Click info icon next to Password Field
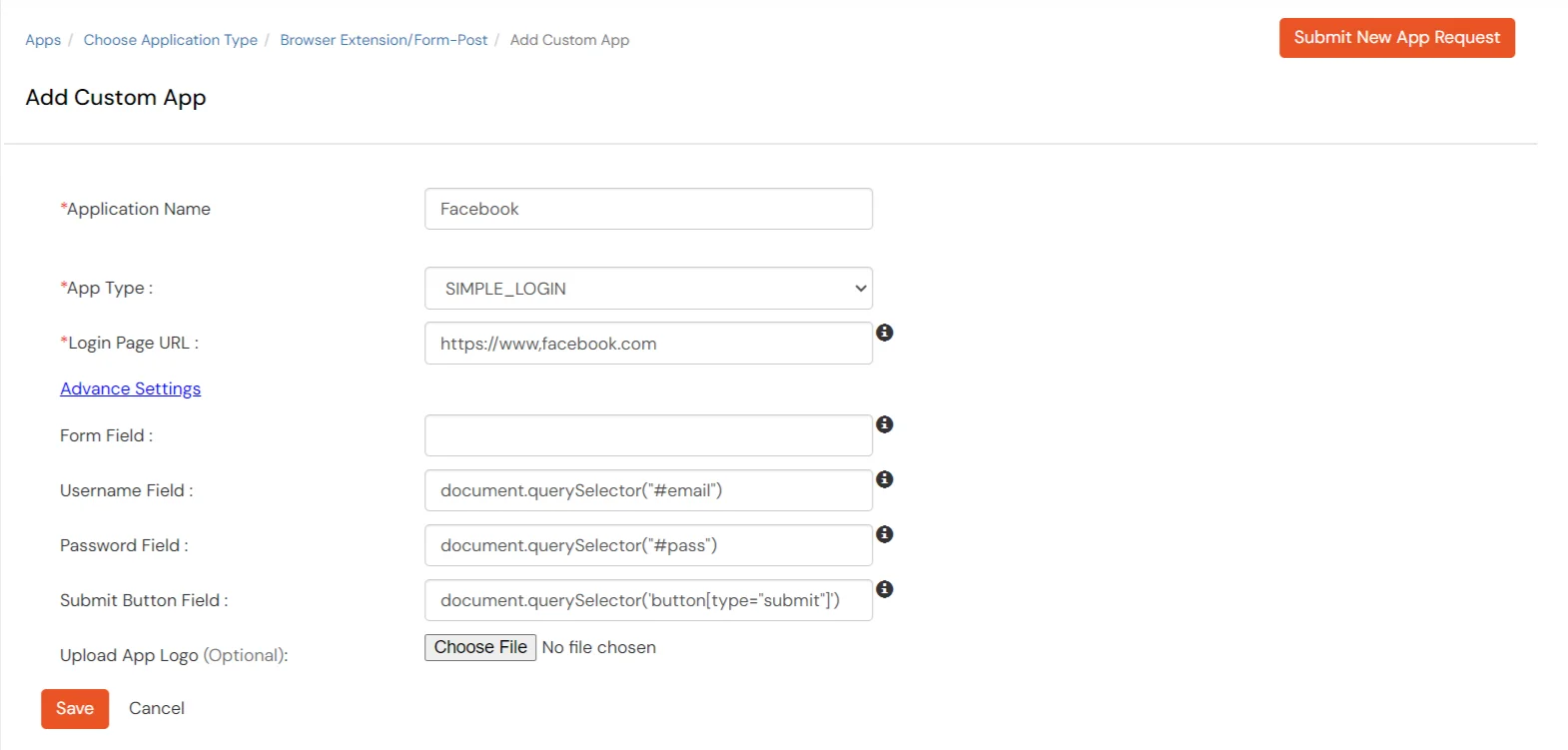The image size is (1568, 750). pos(884,534)
